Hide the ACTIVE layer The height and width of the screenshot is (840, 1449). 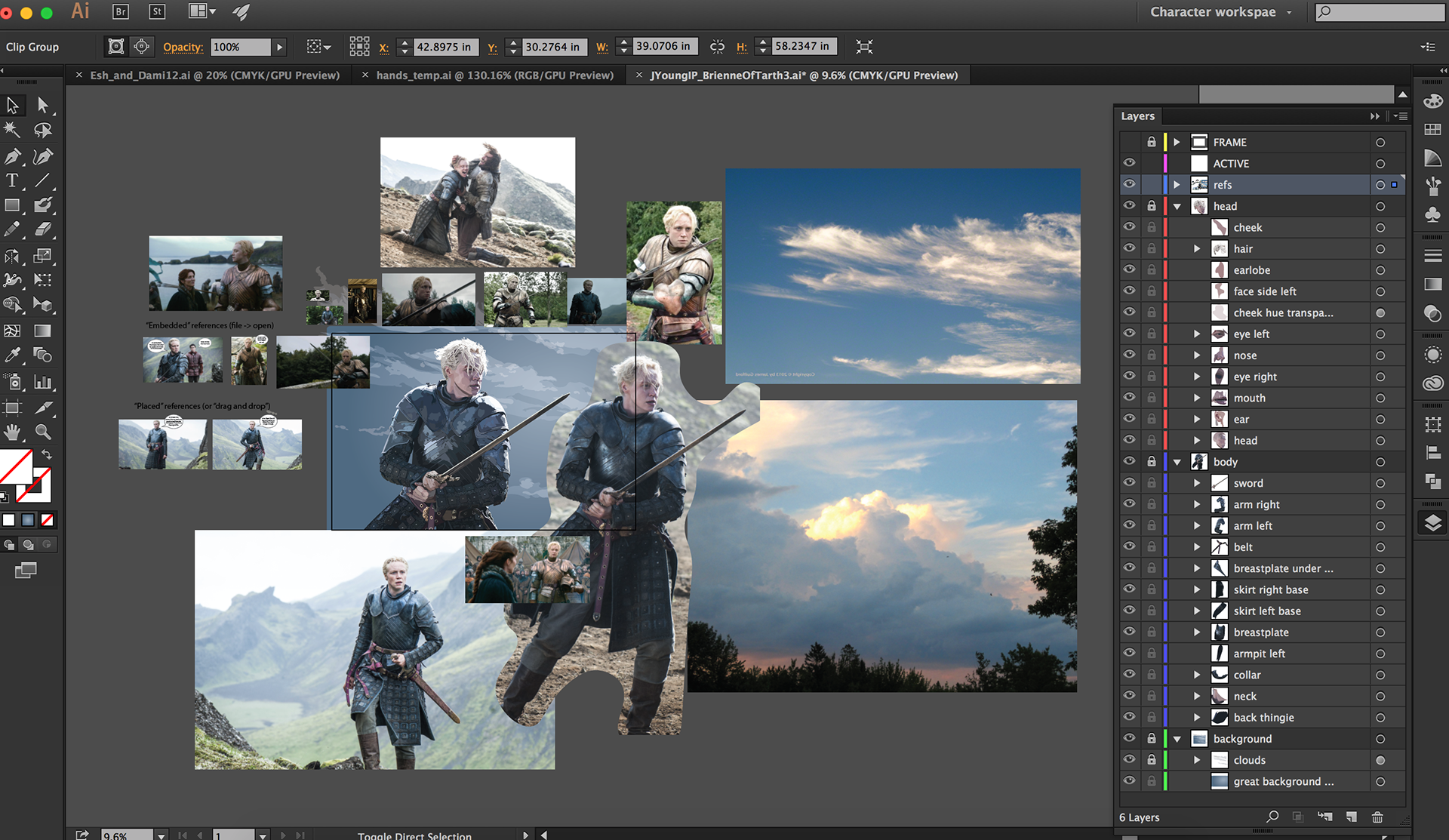coord(1129,163)
